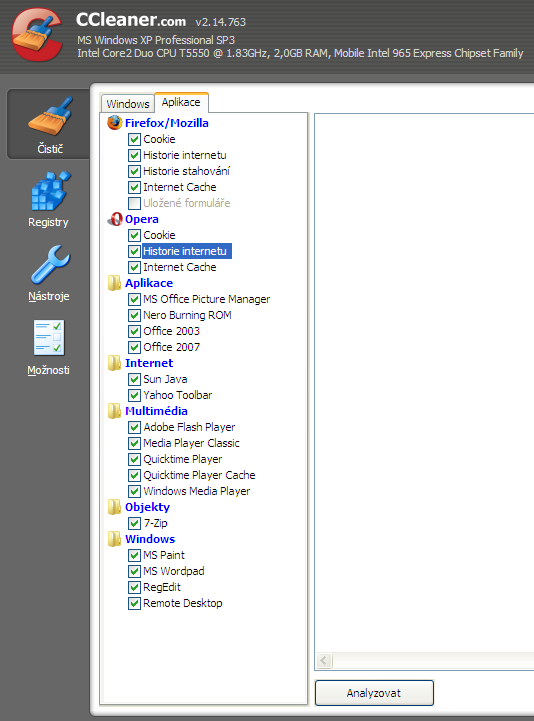Screen dimensions: 534x721
Task: Toggle Opera Internet Cache checkbox
Action: (x=134, y=267)
